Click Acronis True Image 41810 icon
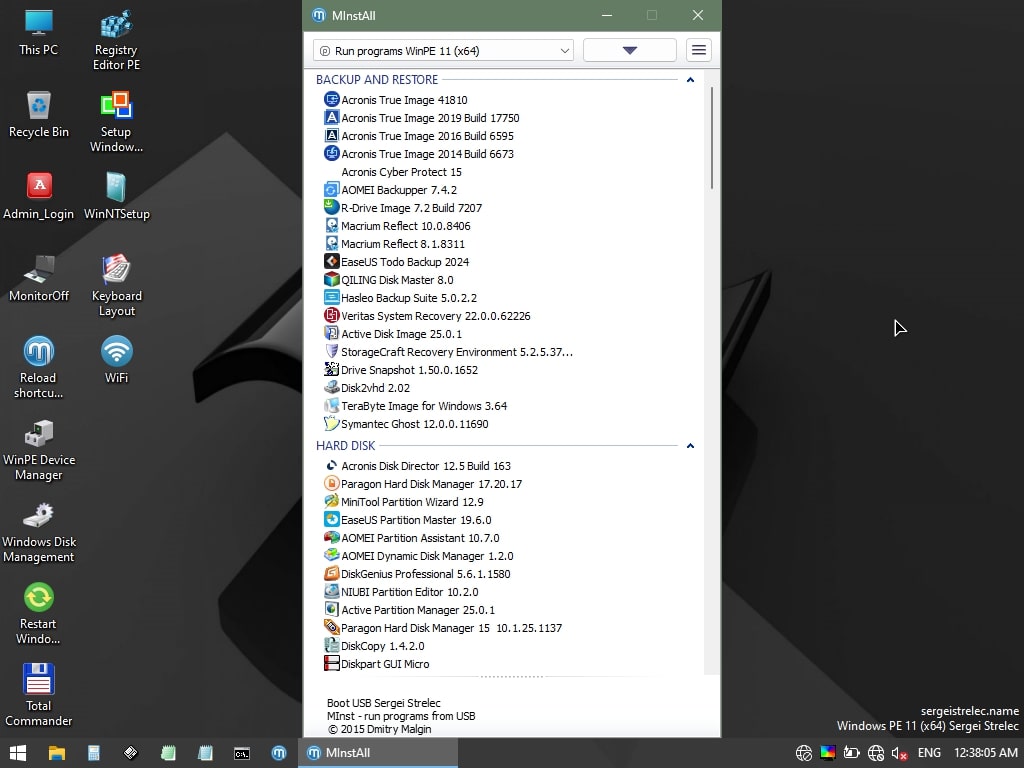 [x=332, y=100]
